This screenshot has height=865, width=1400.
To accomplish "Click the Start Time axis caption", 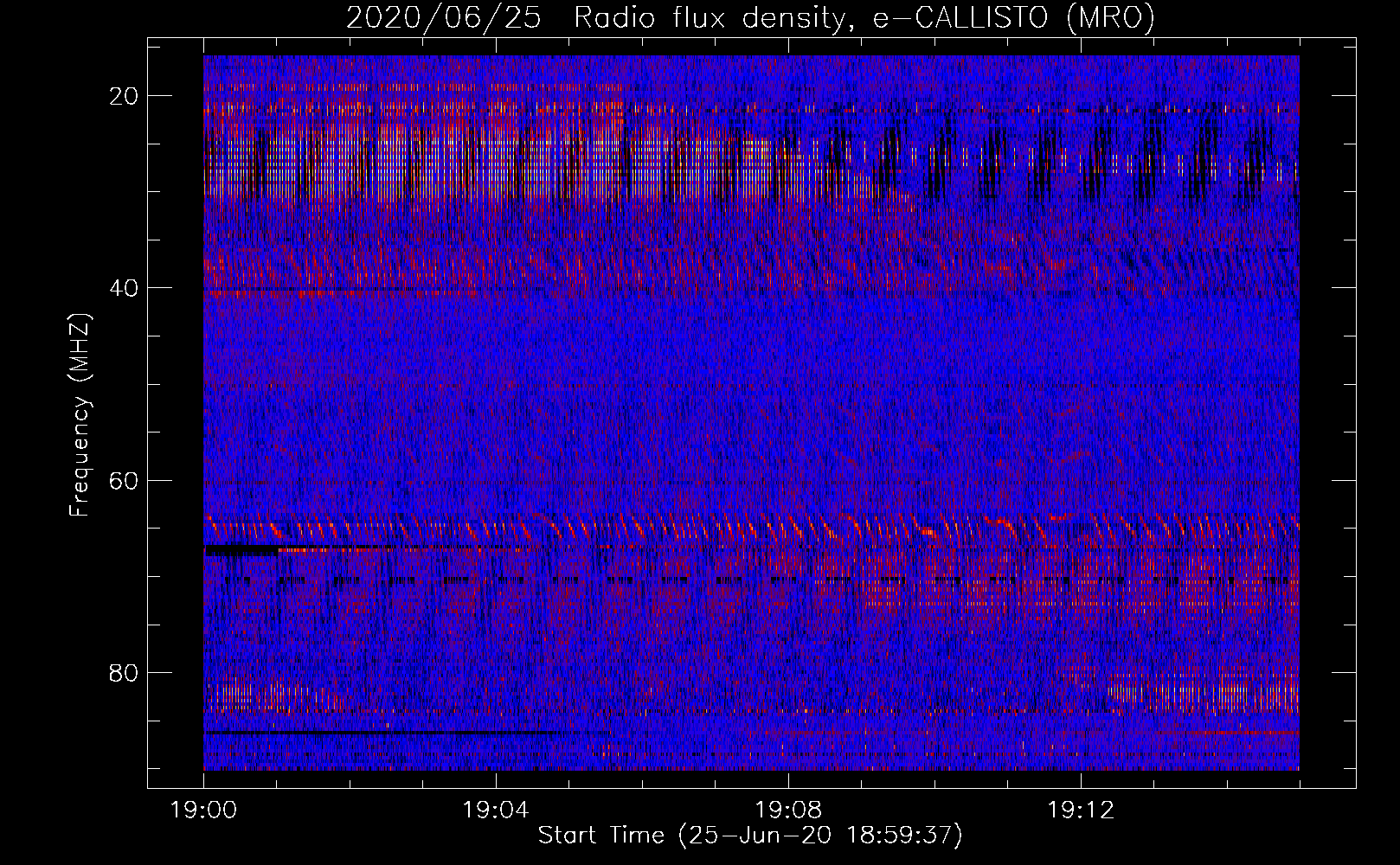I will (750, 836).
